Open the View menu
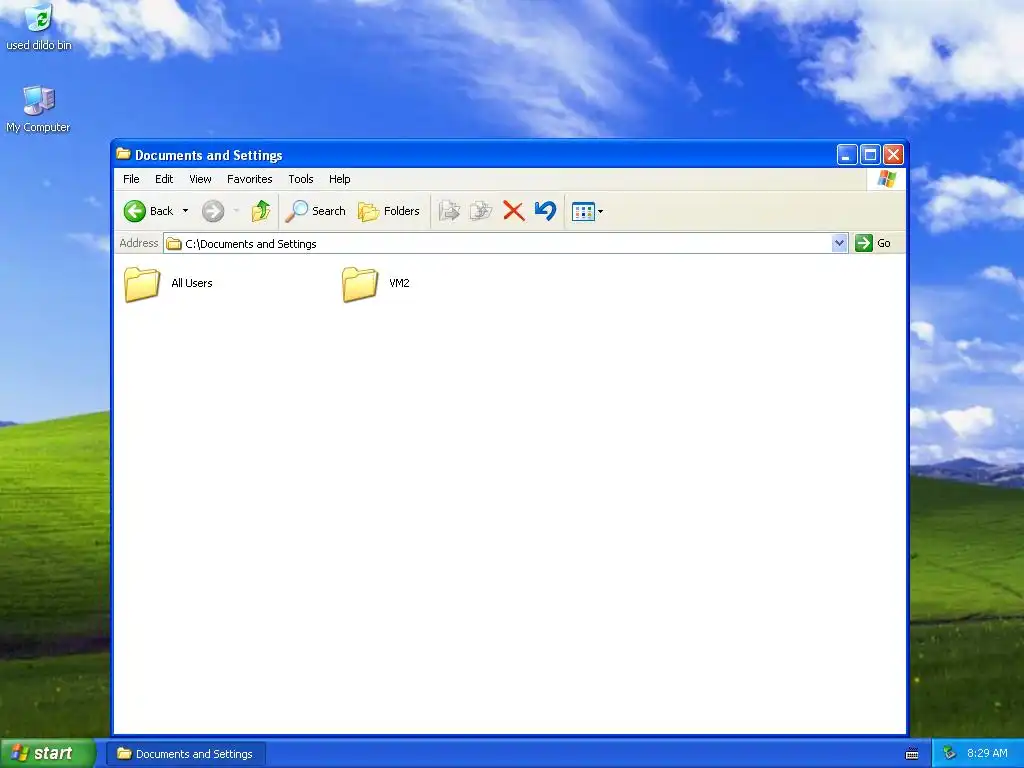This screenshot has width=1024, height=768. pos(200,179)
